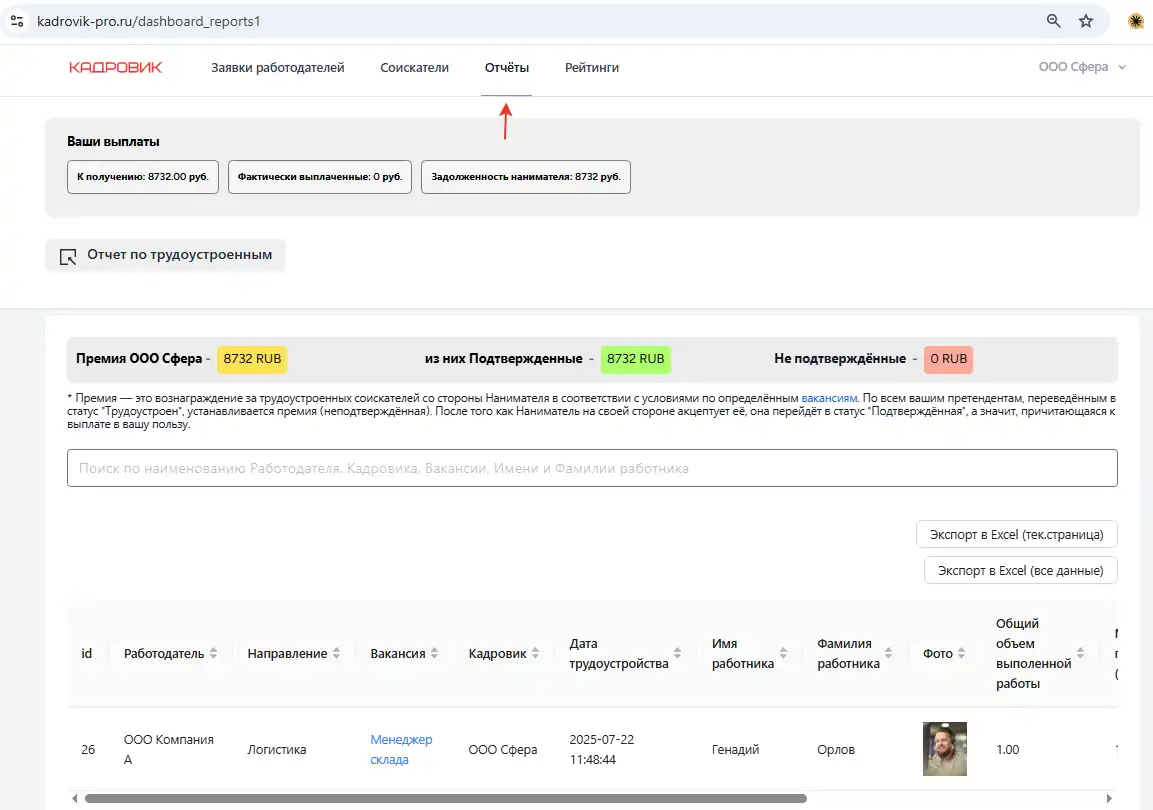Click the browser extension icon at far right
Image resolution: width=1153 pixels, height=810 pixels.
tap(1136, 21)
